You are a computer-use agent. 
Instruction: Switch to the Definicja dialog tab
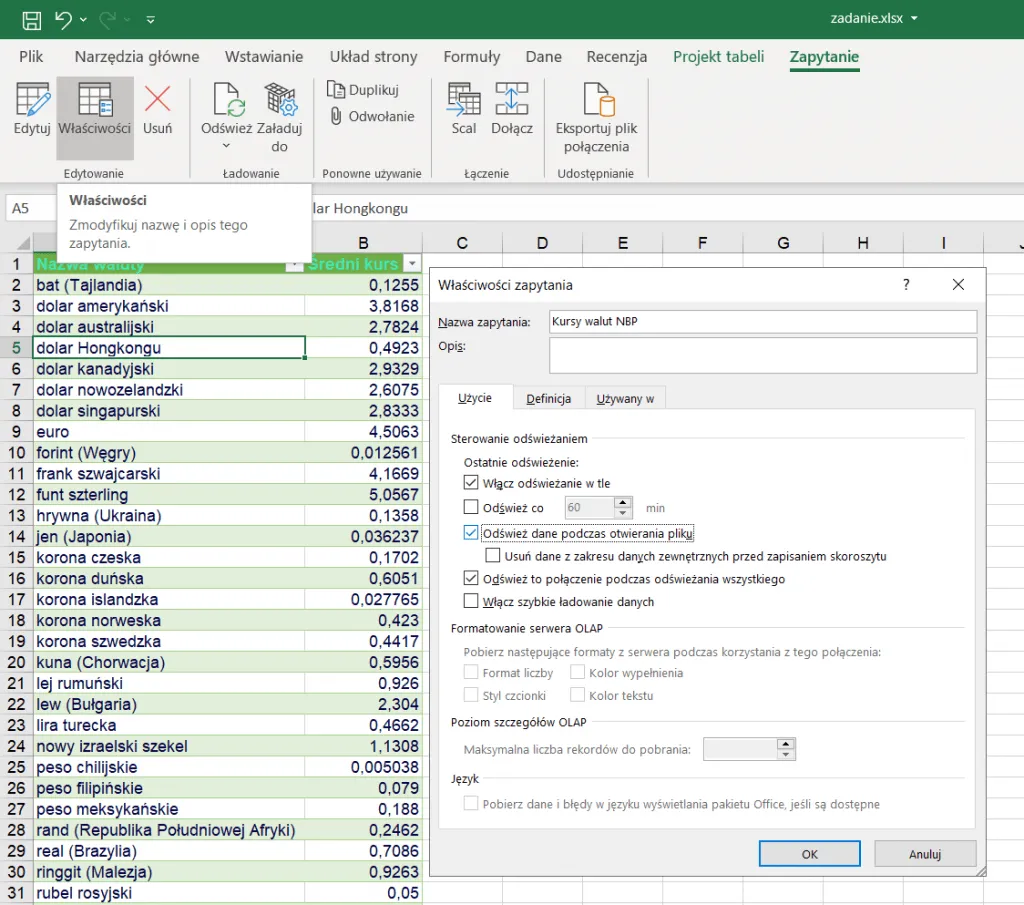(x=548, y=399)
